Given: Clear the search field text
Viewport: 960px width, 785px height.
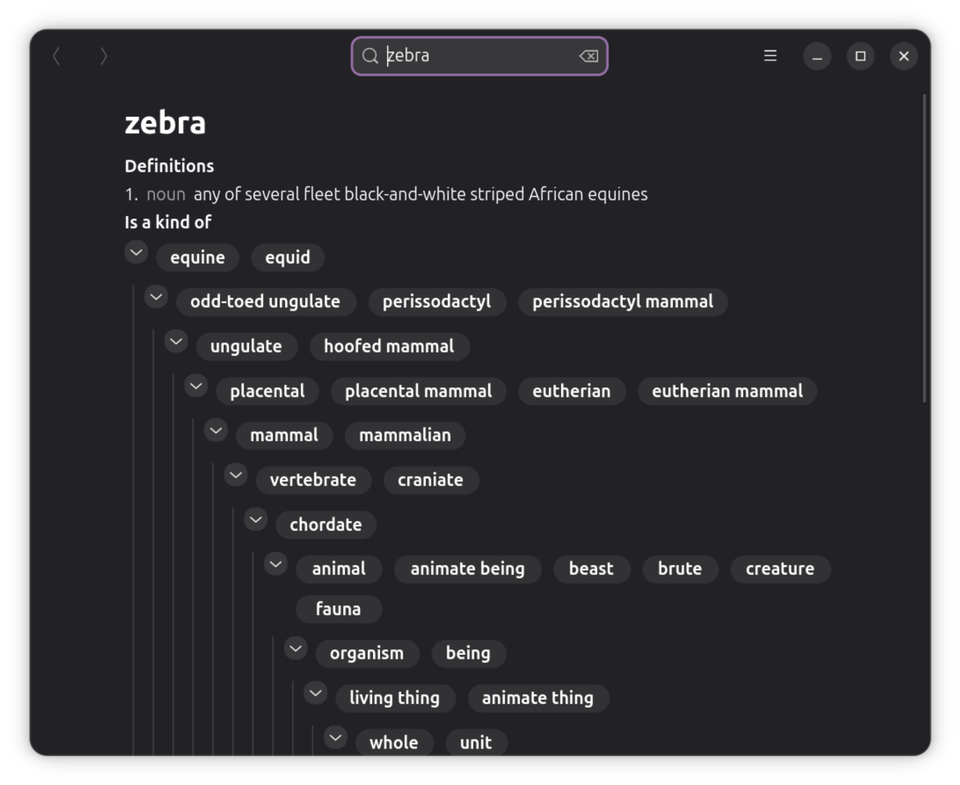Looking at the screenshot, I should click(x=589, y=56).
